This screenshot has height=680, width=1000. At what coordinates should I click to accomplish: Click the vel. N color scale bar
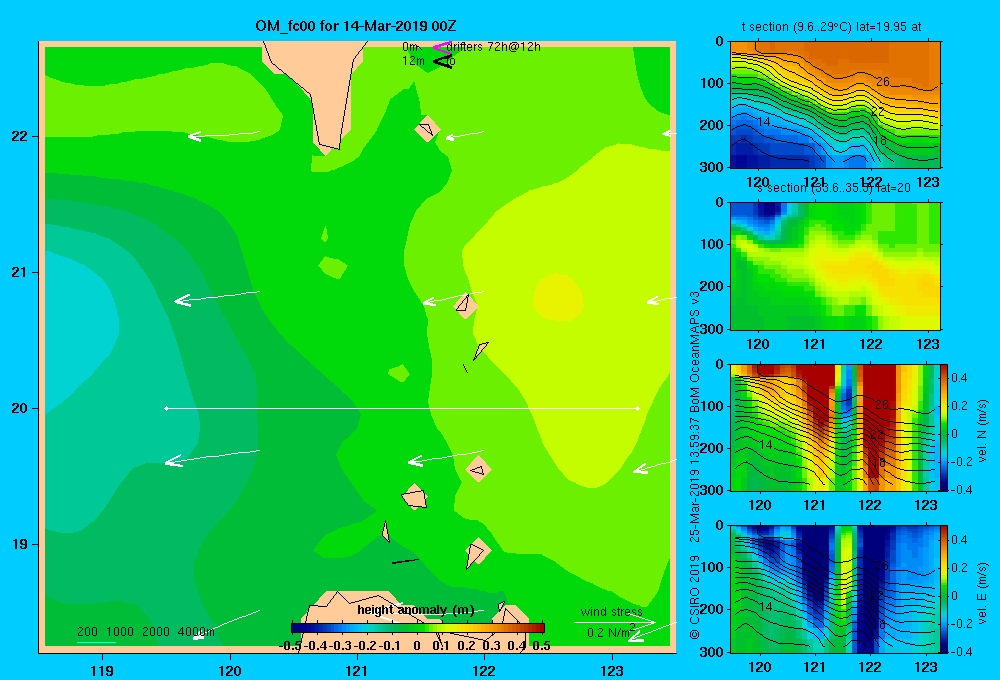[944, 427]
